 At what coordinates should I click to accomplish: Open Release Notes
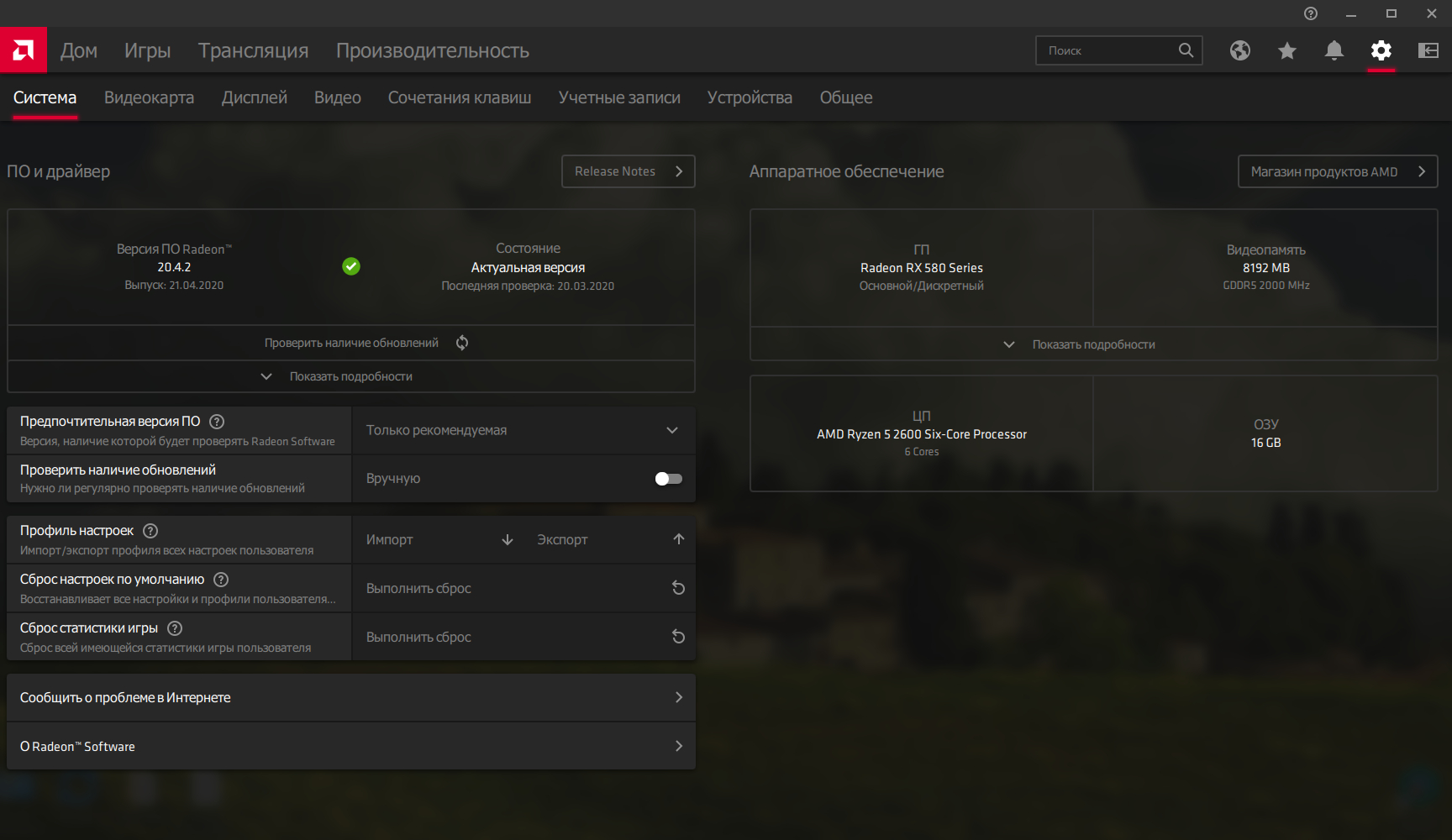coord(629,171)
